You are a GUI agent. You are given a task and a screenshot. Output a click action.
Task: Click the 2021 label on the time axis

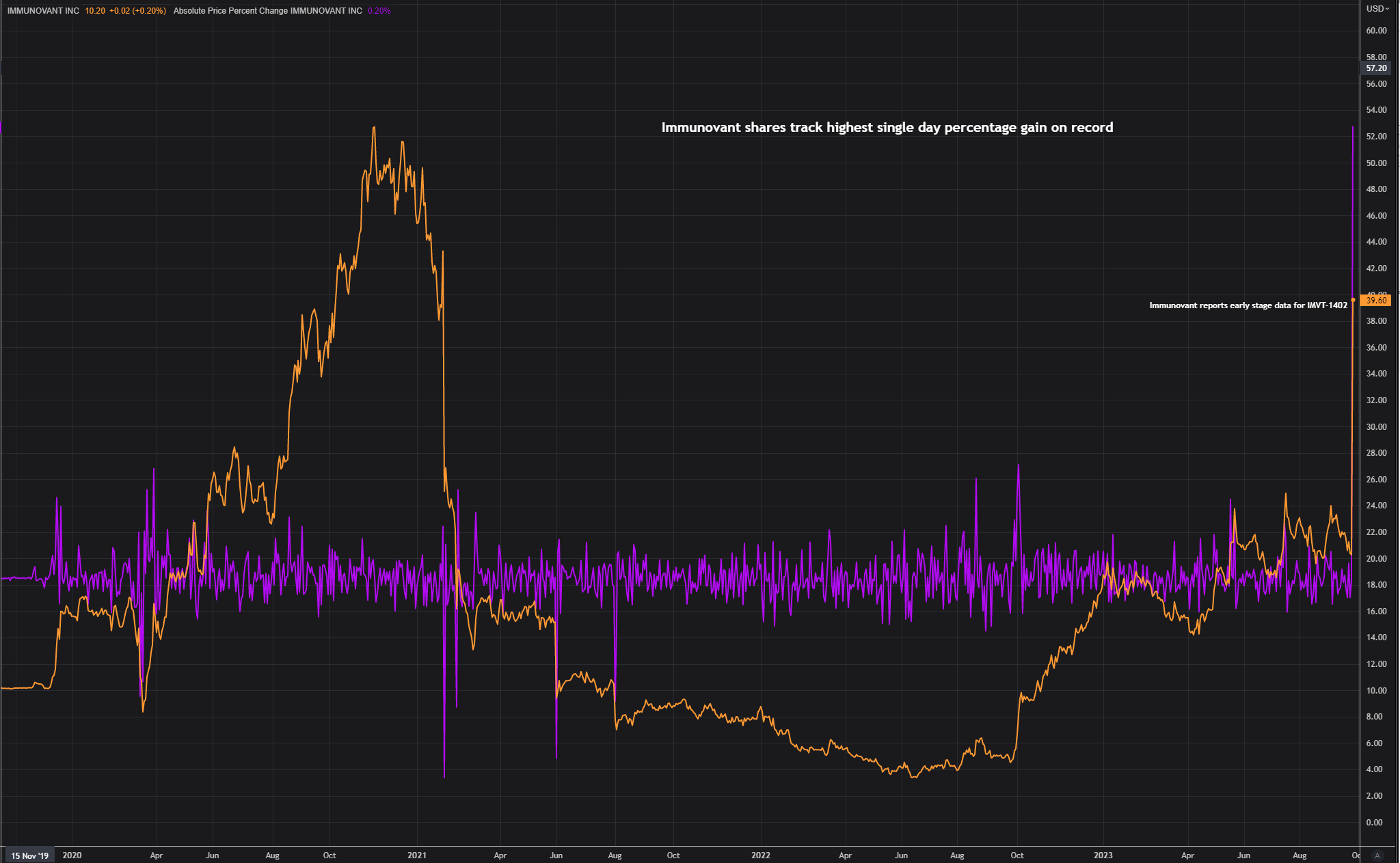pos(416,855)
